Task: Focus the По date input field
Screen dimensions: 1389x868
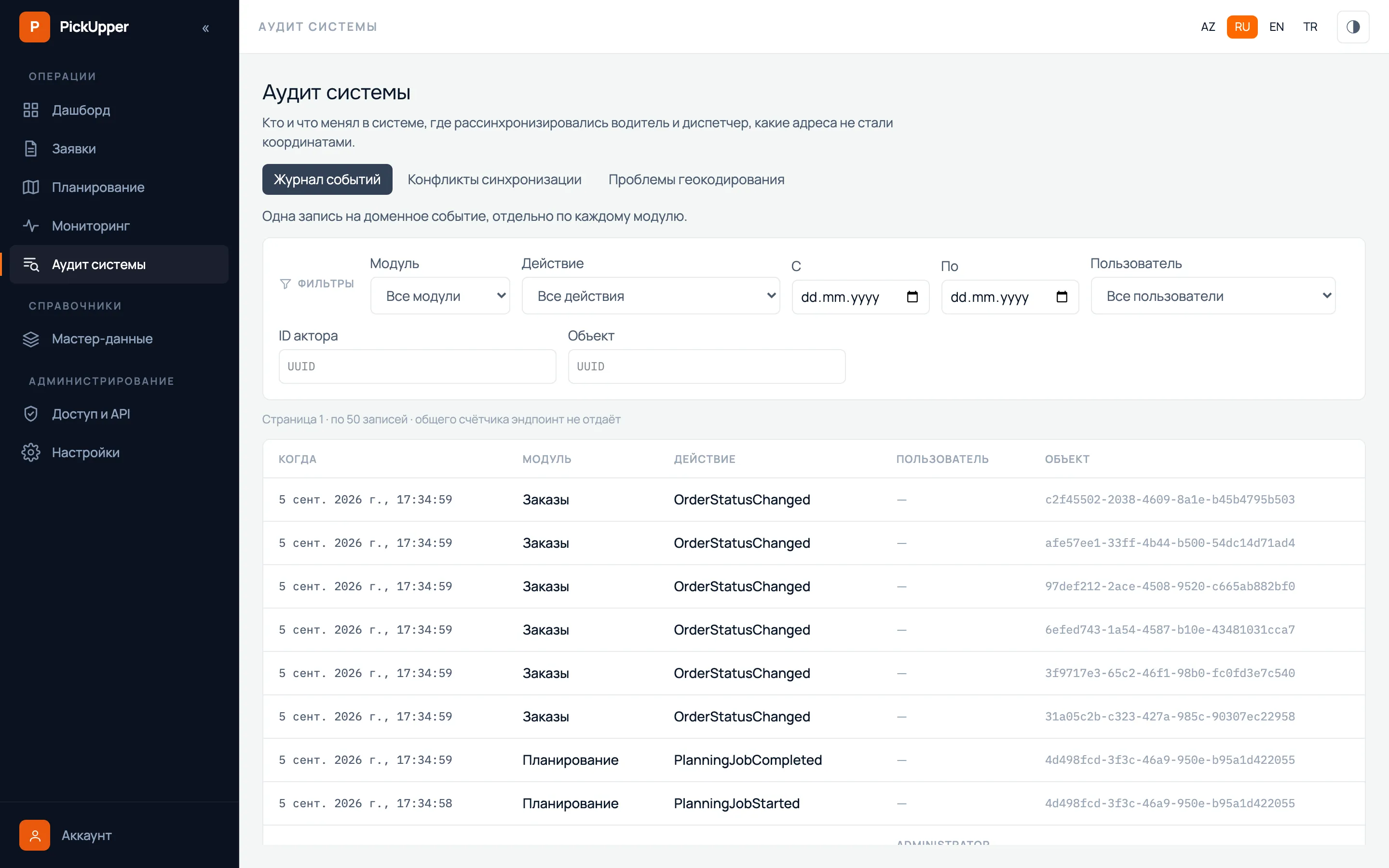Action: click(x=1009, y=297)
